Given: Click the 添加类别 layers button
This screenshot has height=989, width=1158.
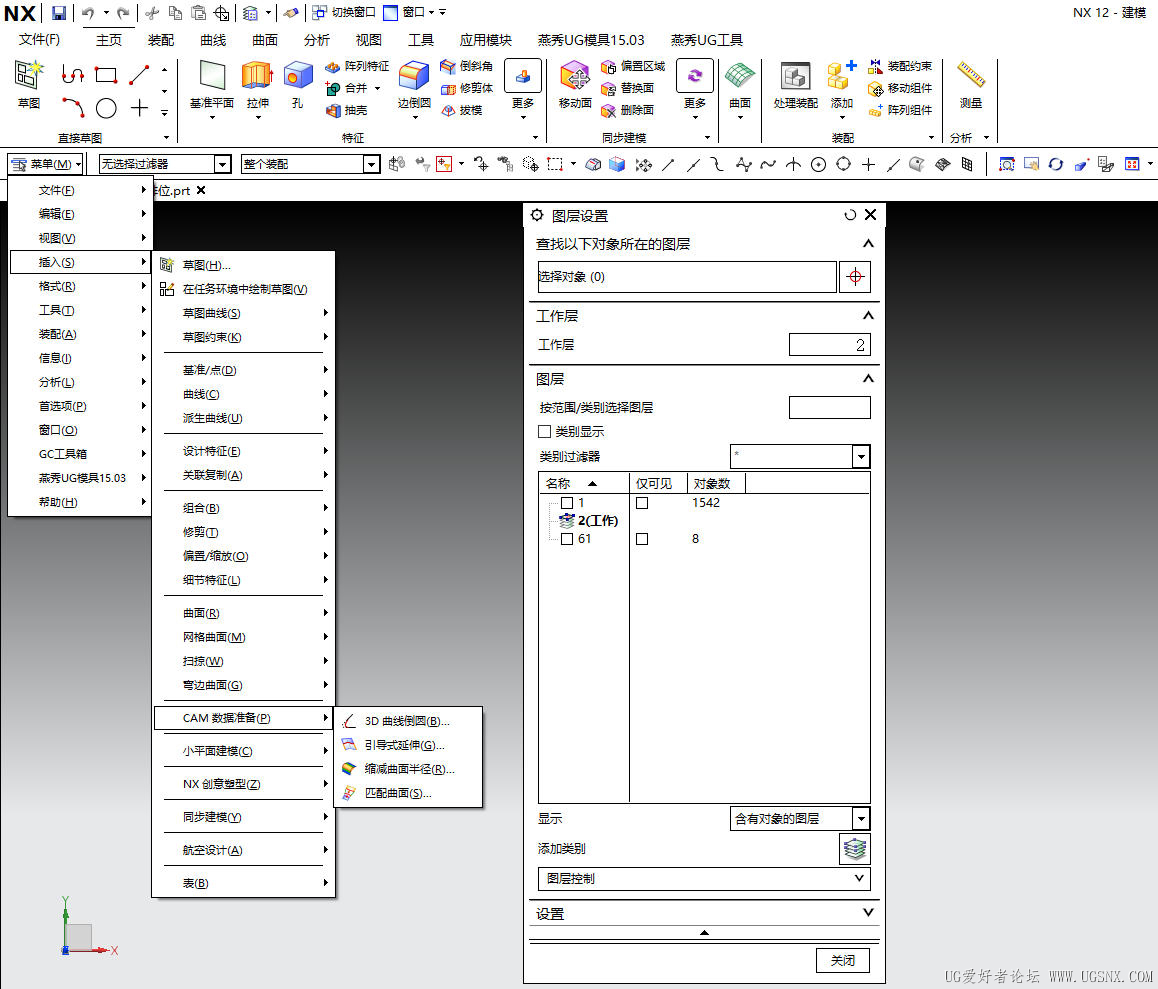Looking at the screenshot, I should click(x=855, y=848).
